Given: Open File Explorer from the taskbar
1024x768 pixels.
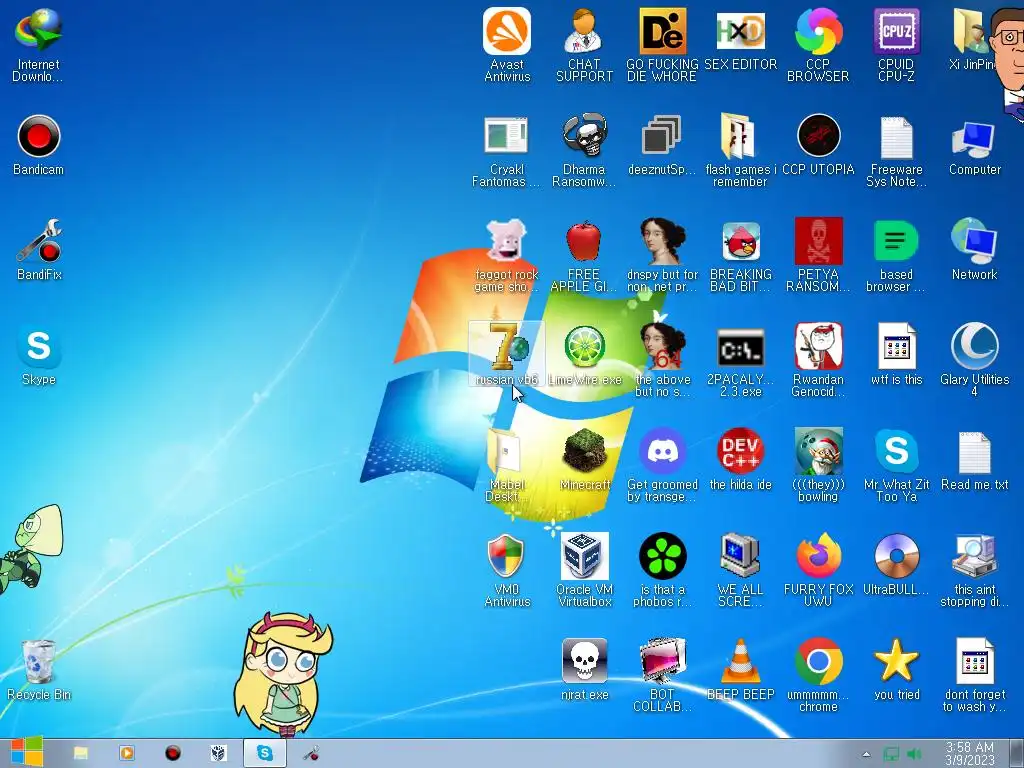Looking at the screenshot, I should click(x=80, y=754).
